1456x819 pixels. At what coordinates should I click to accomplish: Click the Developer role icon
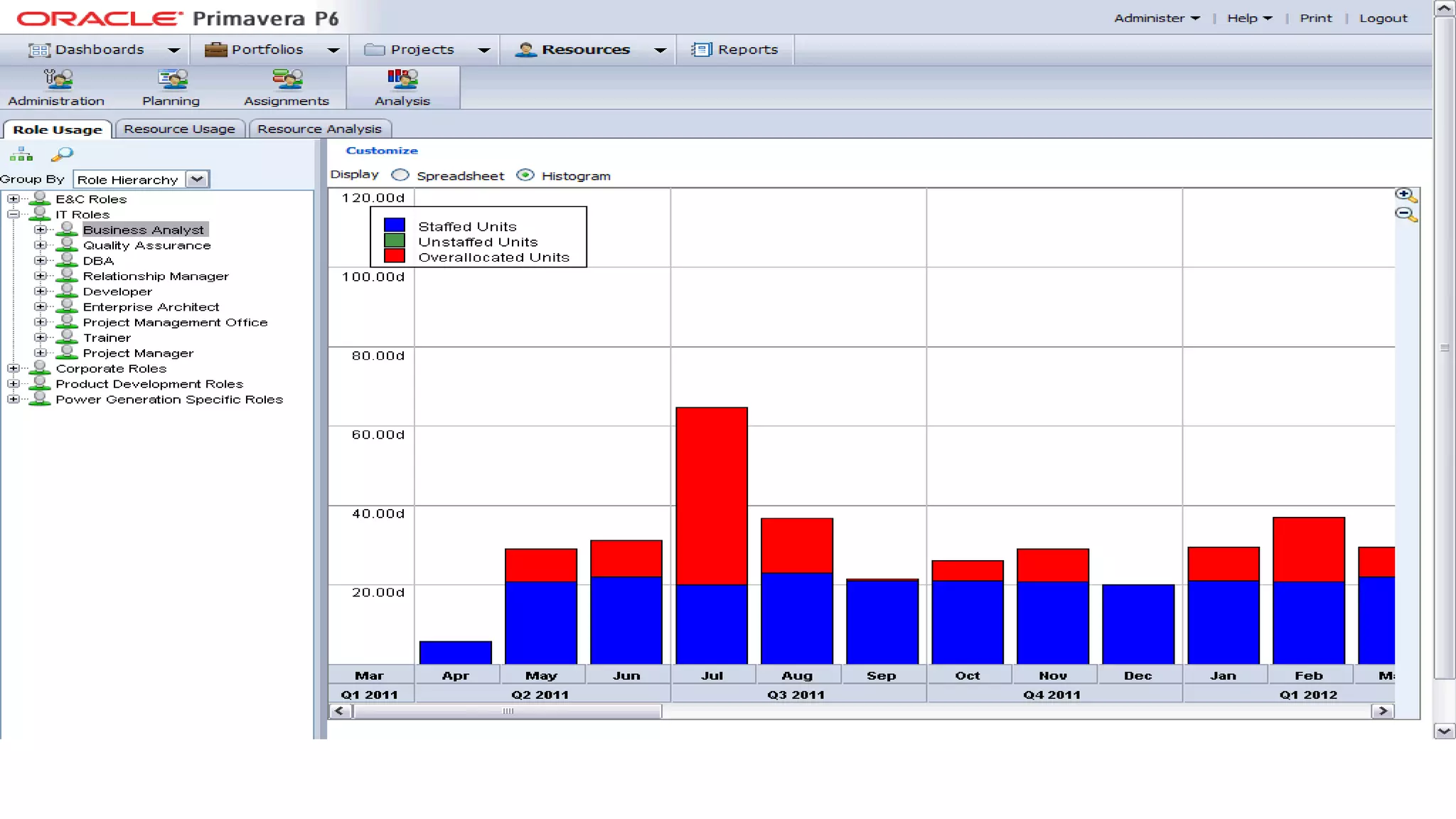(x=67, y=291)
